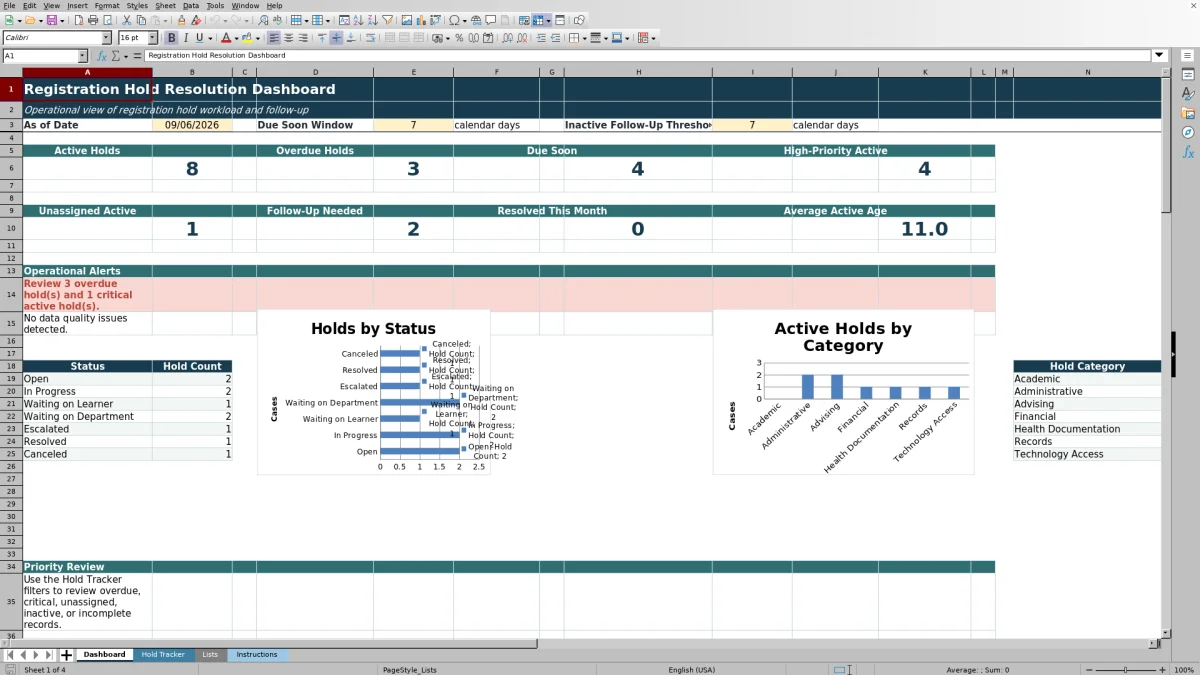Open the Underline style dropdown arrow
The height and width of the screenshot is (675, 1200).
click(x=210, y=38)
